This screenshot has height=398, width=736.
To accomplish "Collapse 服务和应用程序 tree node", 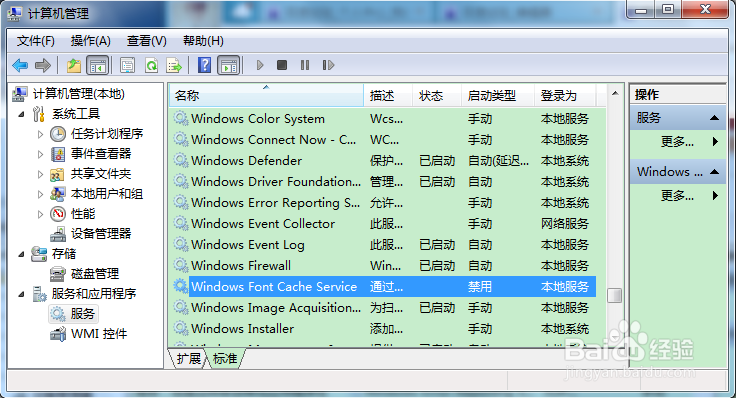I will tap(22, 294).
